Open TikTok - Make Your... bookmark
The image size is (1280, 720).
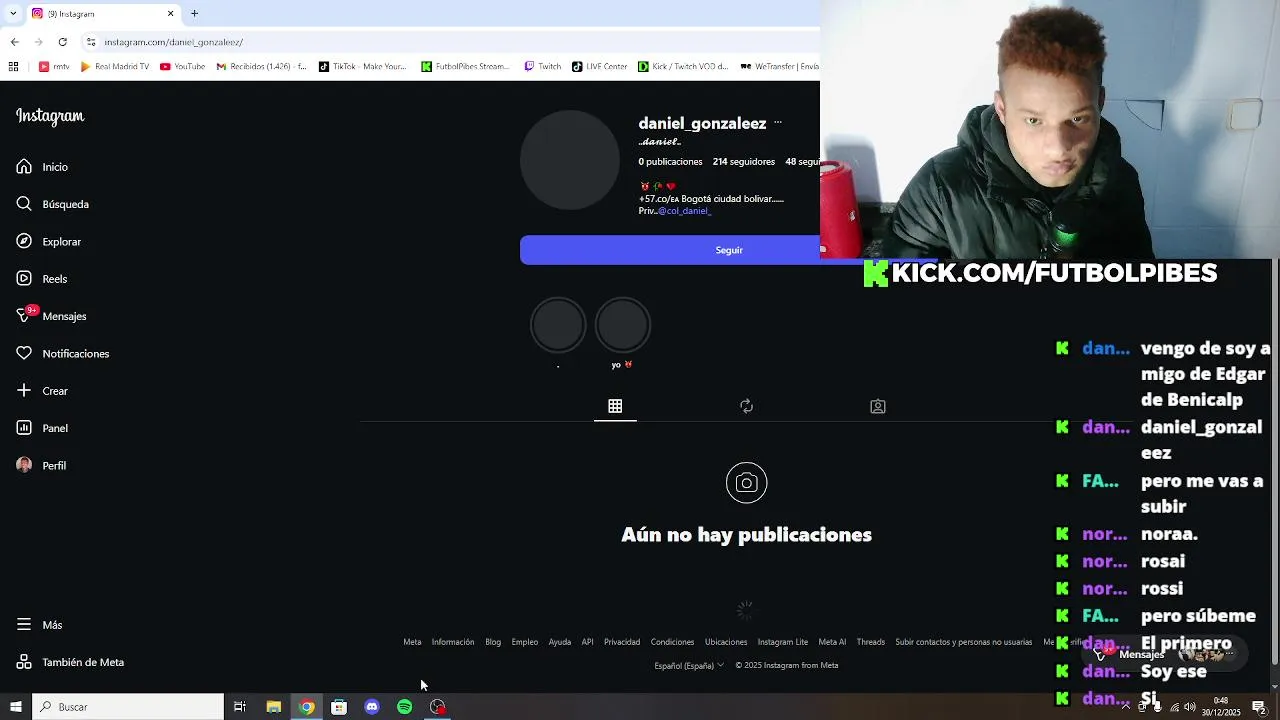pos(362,67)
